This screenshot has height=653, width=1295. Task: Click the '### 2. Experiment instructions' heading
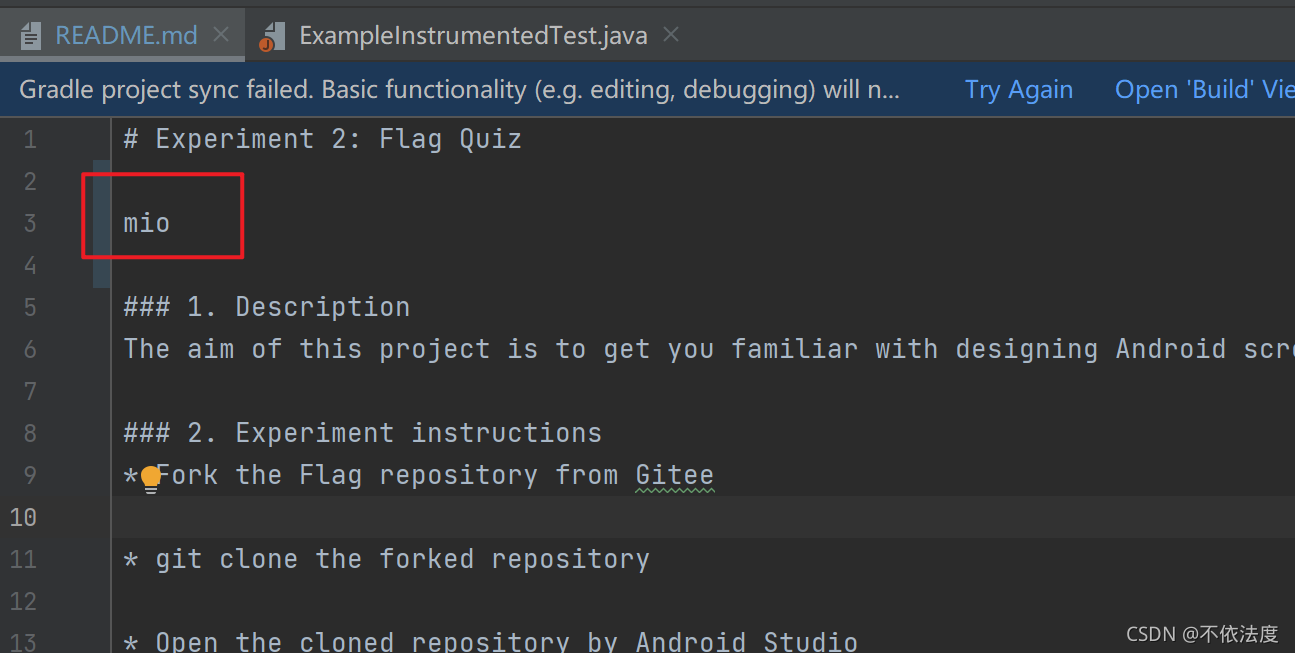click(362, 433)
